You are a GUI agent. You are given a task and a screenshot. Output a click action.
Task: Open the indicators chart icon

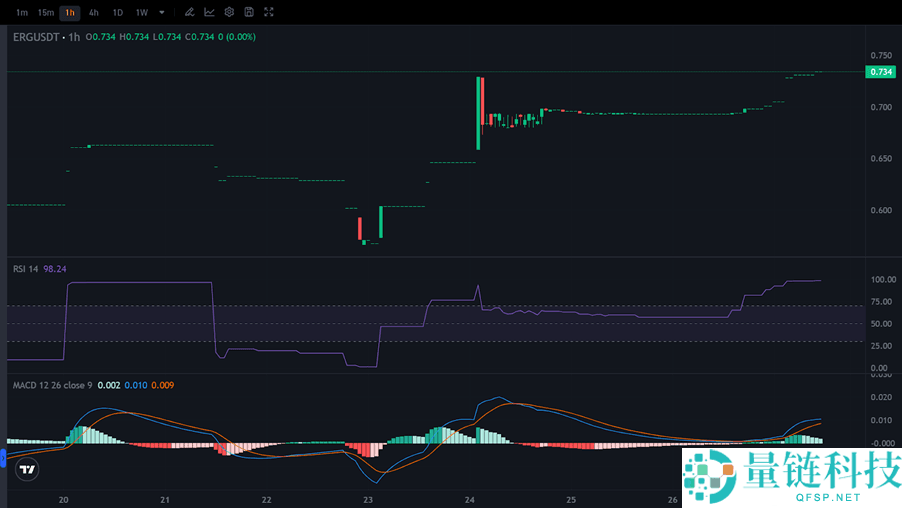pos(209,12)
